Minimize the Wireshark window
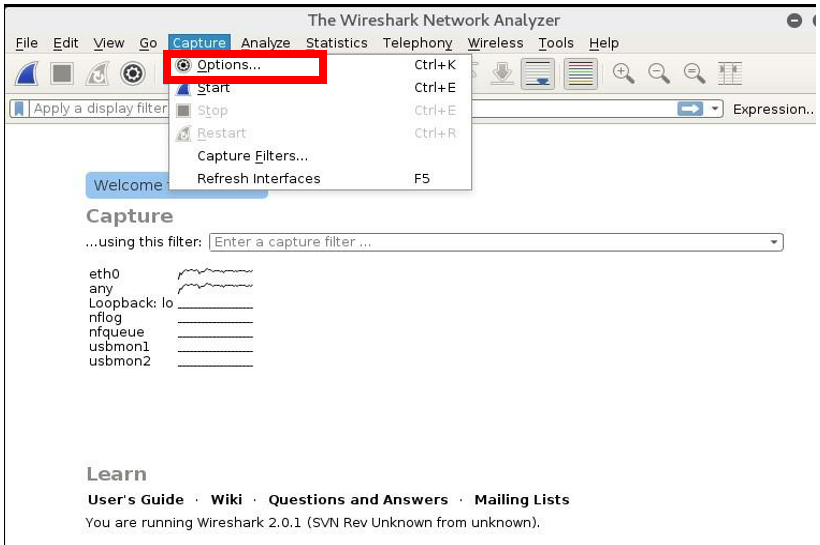Screen dimensions: 820x545 click(794, 20)
